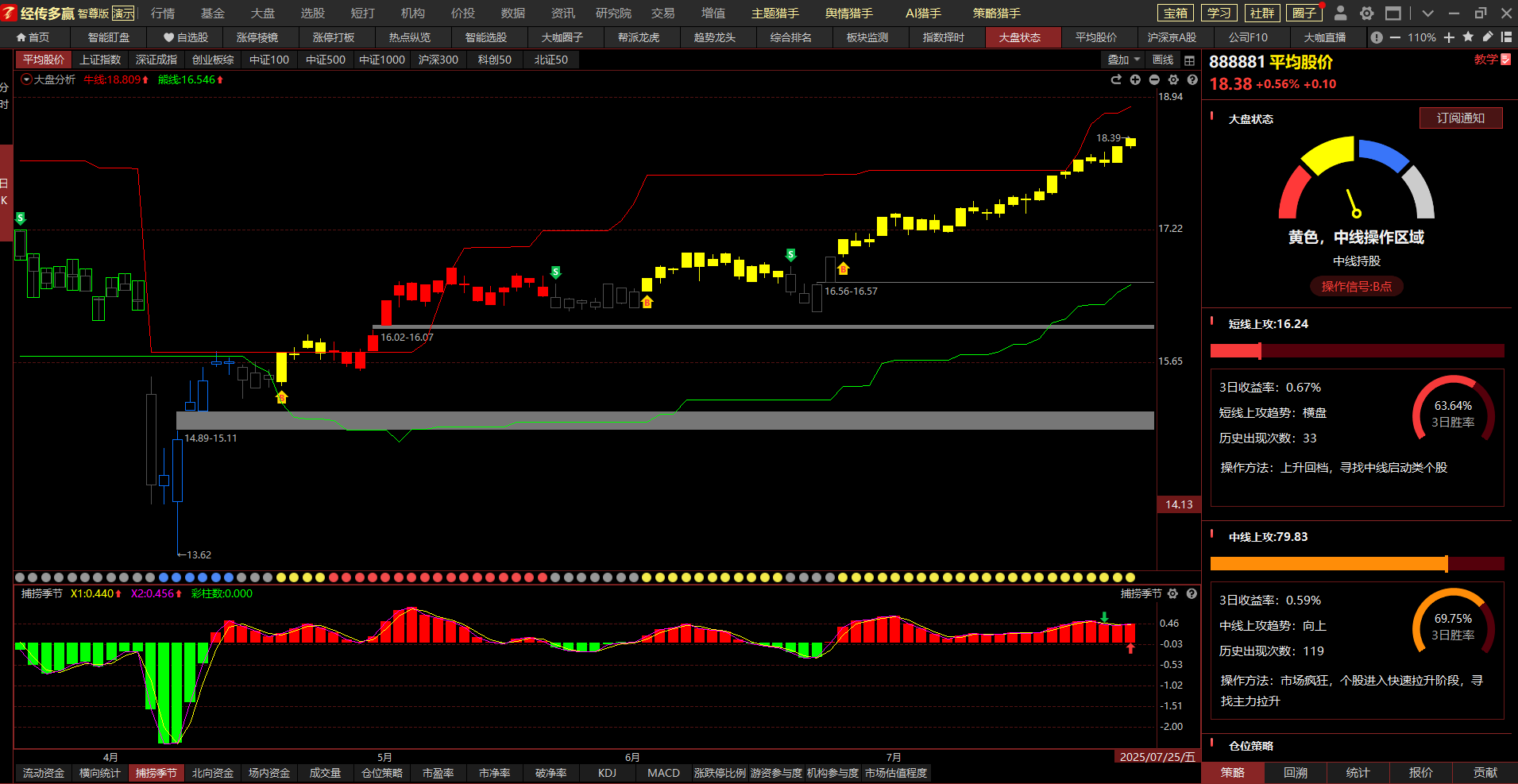The width and height of the screenshot is (1518, 784).
Task: Expand the title bar dropdown chevron
Action: [1427, 14]
